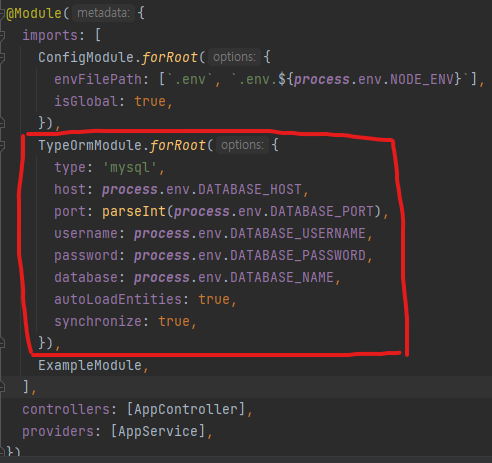Screen dimensions: 492x463
Task: Click DATABASE_NAME variable
Action: (x=282, y=277)
